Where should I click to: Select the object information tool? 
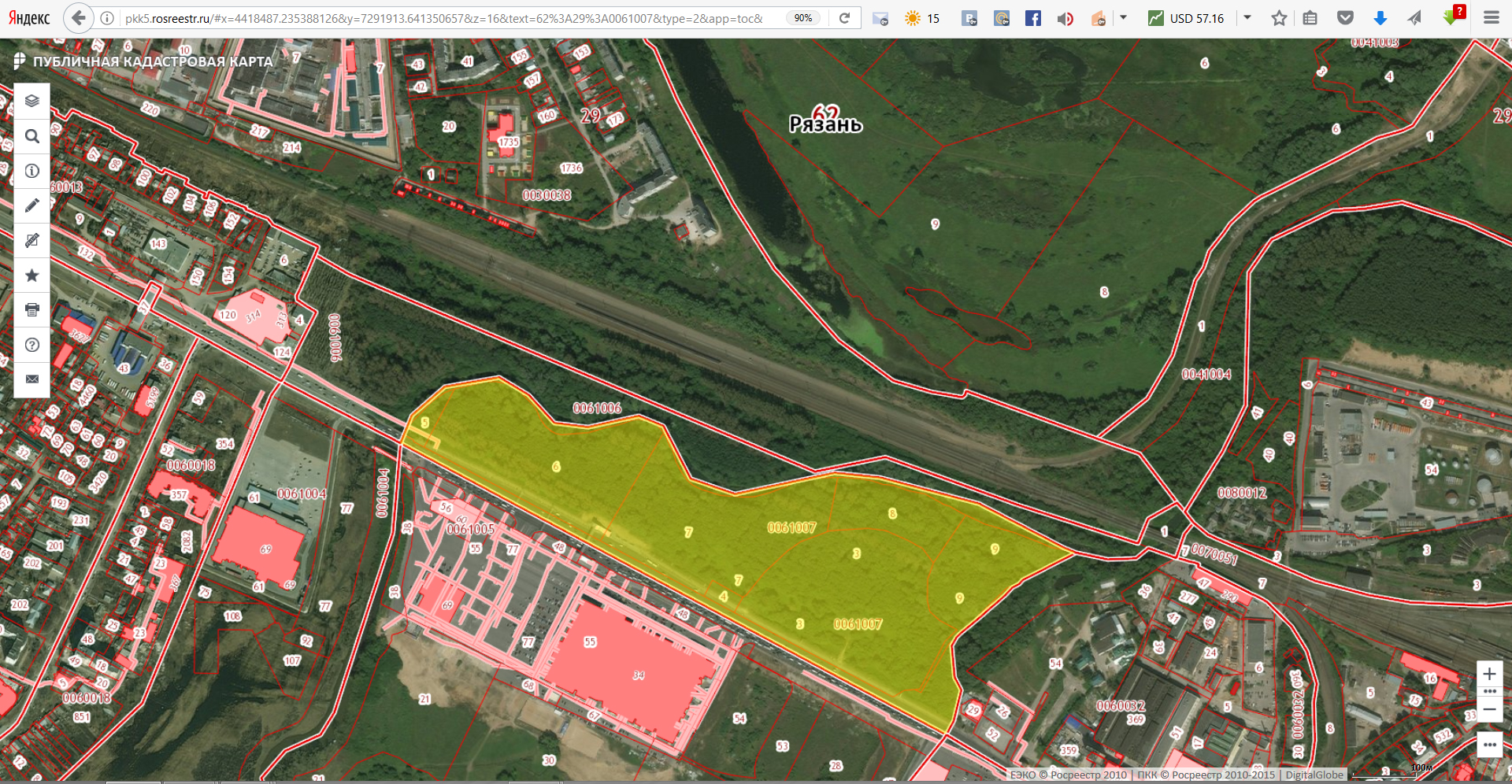pos(31,171)
